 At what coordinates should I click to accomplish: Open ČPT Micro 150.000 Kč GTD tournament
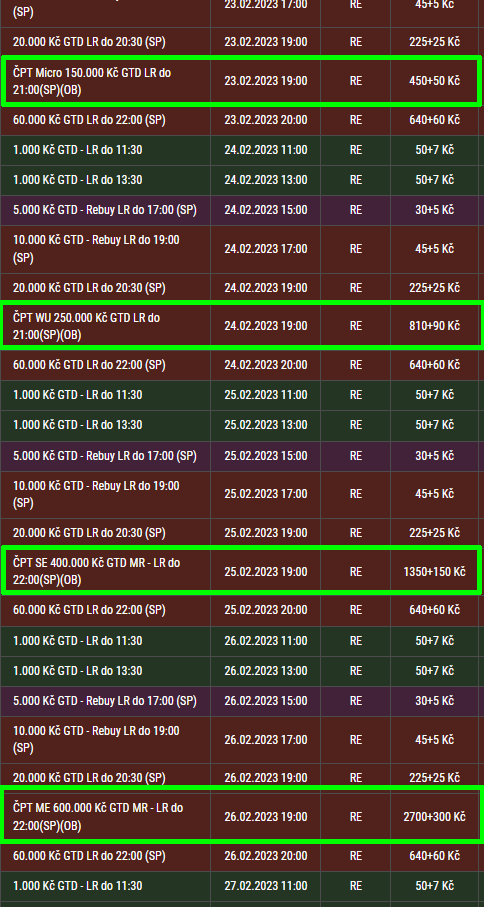241,81
